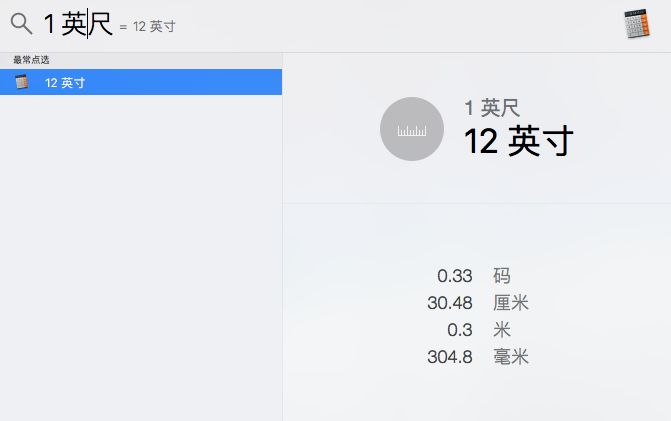Click the 码 unit label

click(501, 276)
